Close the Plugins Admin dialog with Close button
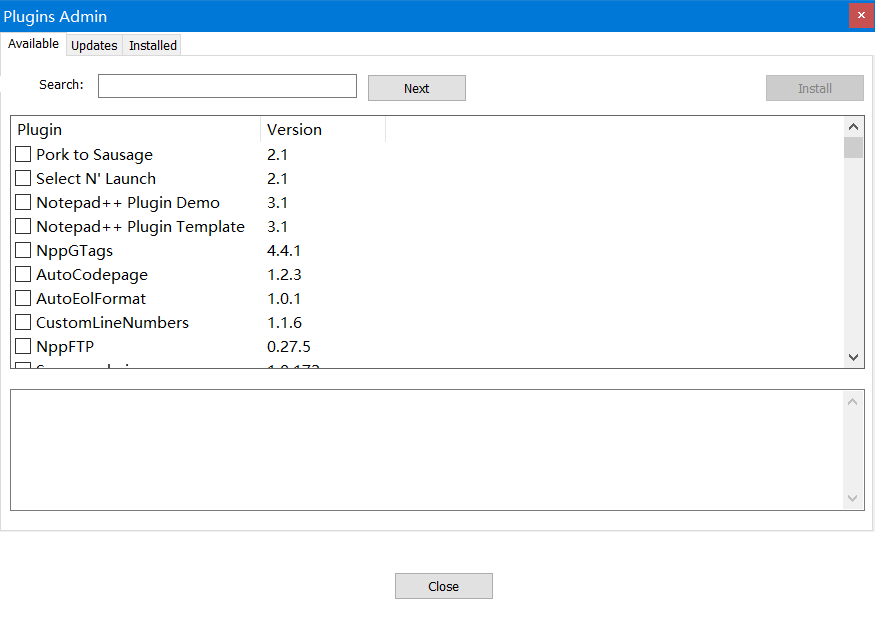 (444, 586)
